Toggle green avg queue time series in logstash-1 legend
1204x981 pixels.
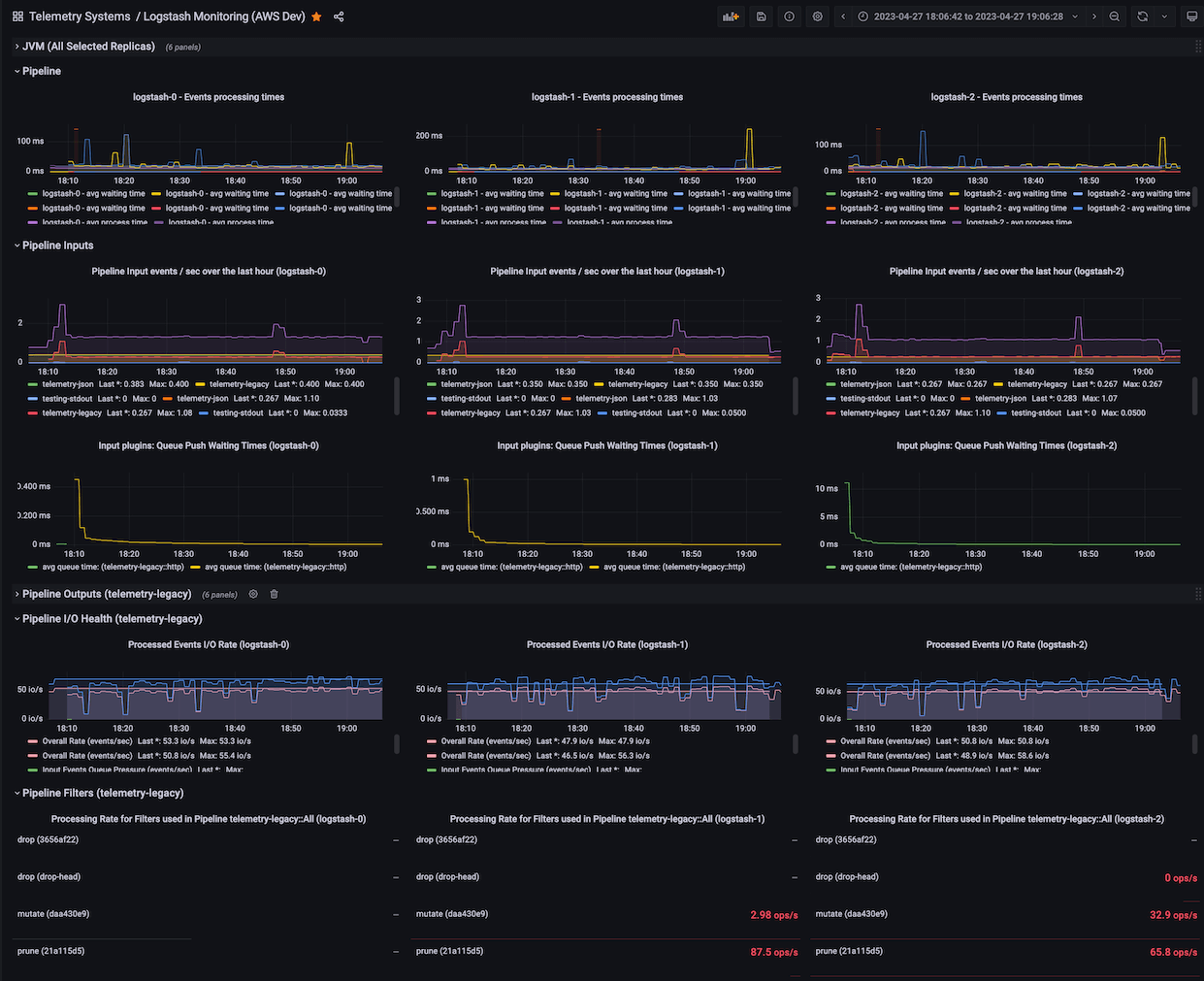511,568
